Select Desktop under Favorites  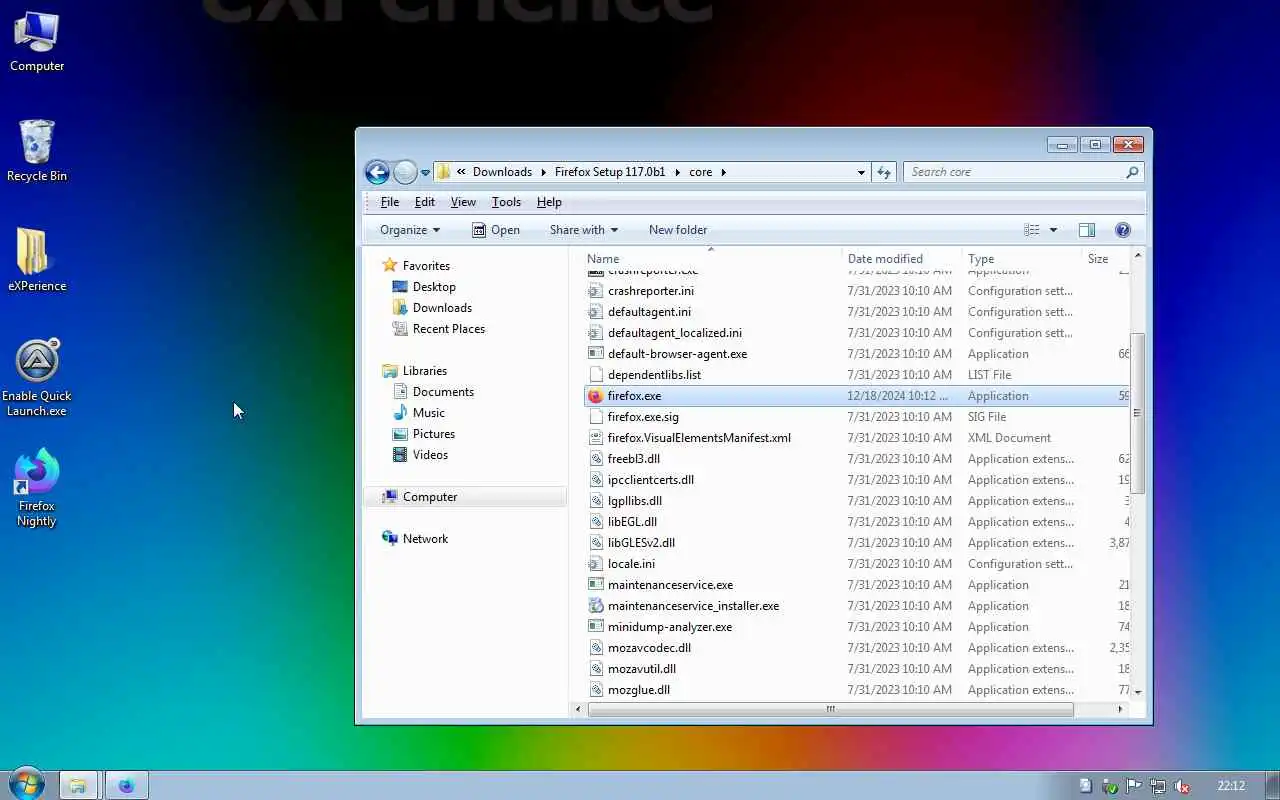coord(434,287)
